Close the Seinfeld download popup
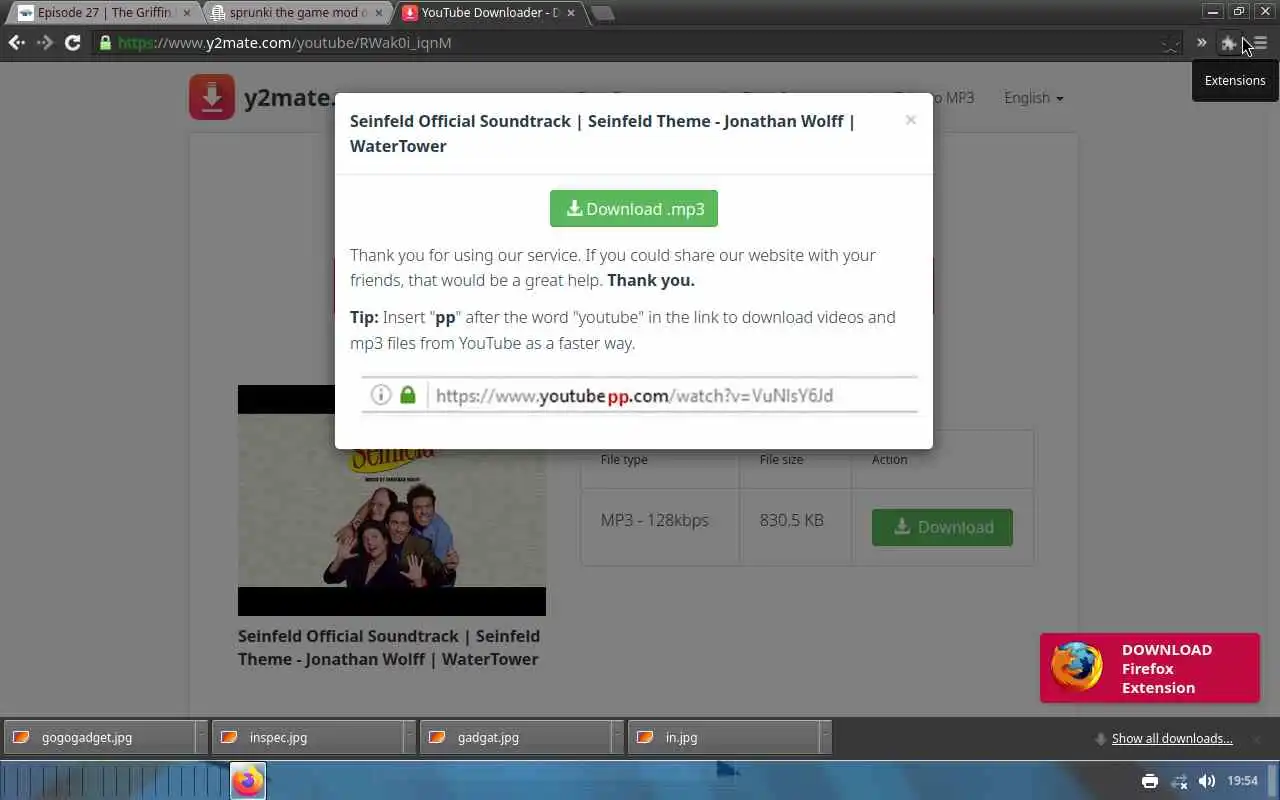Image resolution: width=1280 pixels, height=800 pixels. pos(910,120)
